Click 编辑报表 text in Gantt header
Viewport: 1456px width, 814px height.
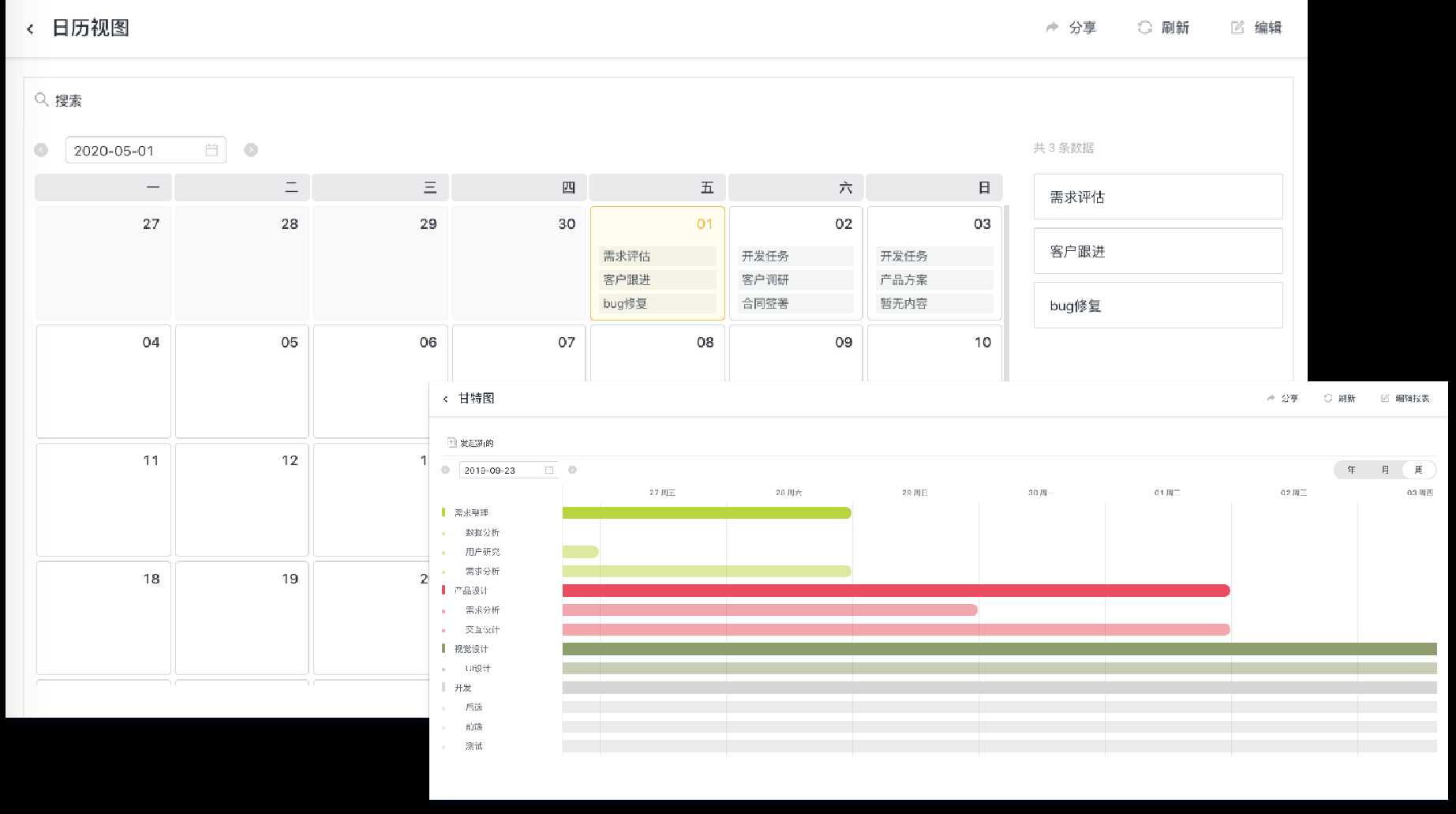[x=1413, y=398]
